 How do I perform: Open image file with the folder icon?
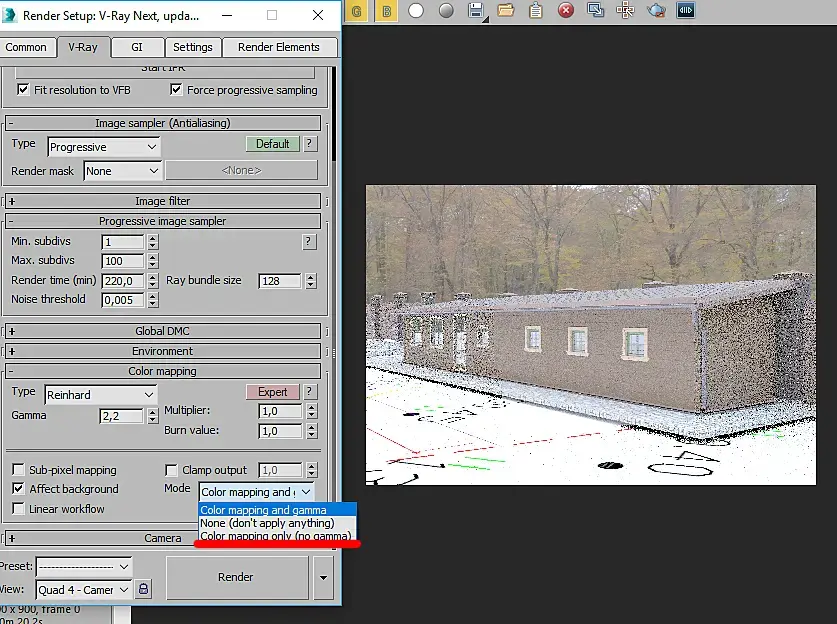[x=506, y=11]
